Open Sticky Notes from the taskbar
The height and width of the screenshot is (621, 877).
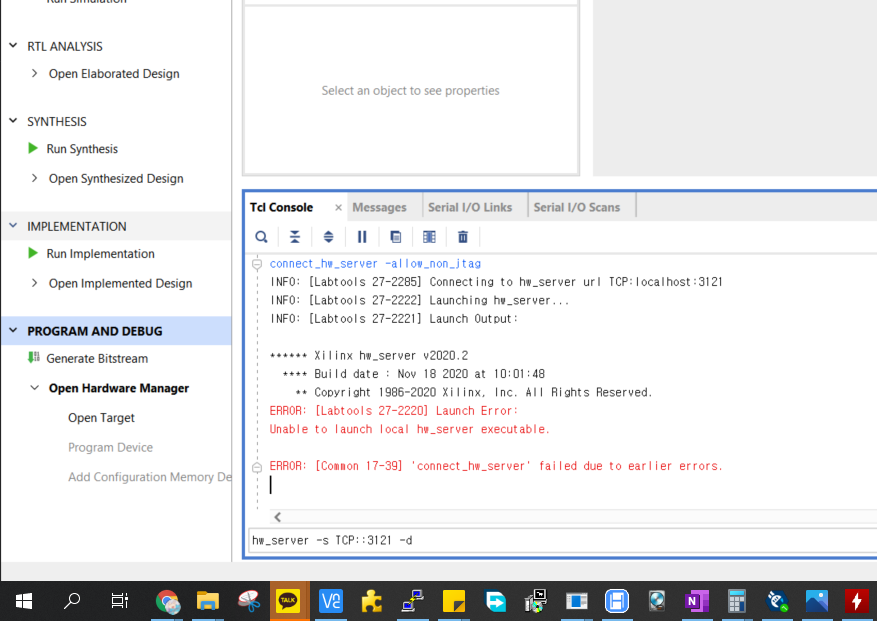click(454, 601)
